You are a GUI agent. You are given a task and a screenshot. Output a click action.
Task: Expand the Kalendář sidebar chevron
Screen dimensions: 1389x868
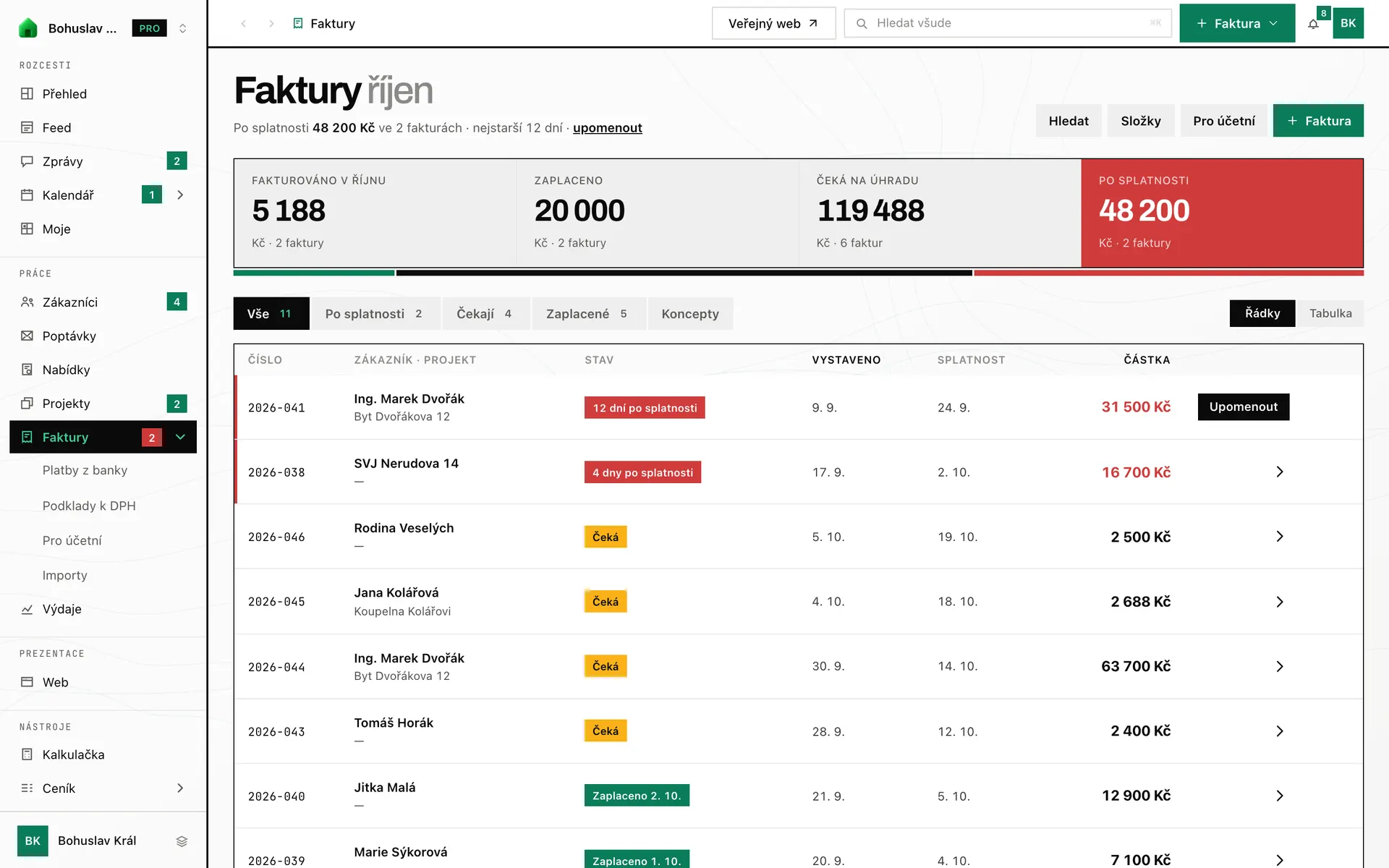(181, 195)
